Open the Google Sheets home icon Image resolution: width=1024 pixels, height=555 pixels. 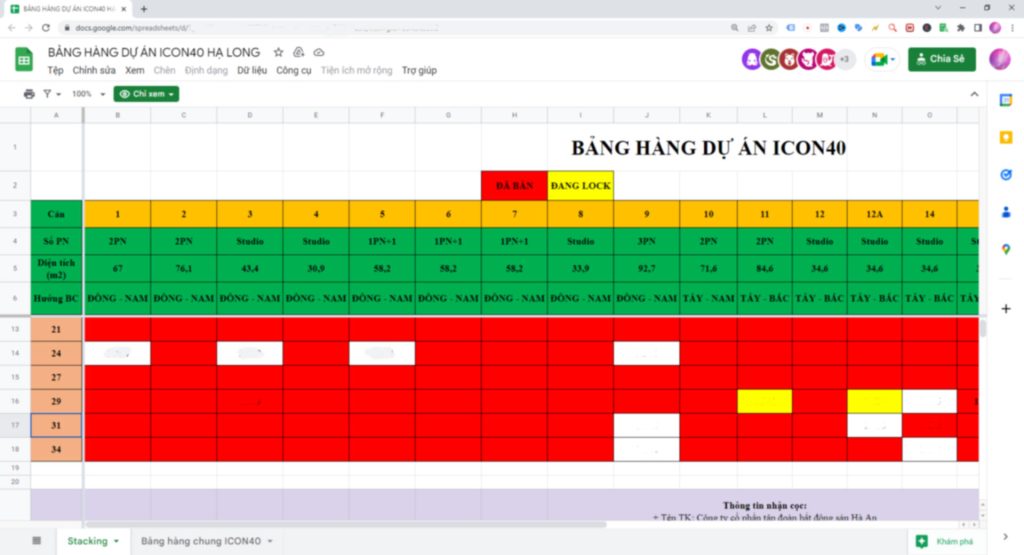pyautogui.click(x=24, y=60)
